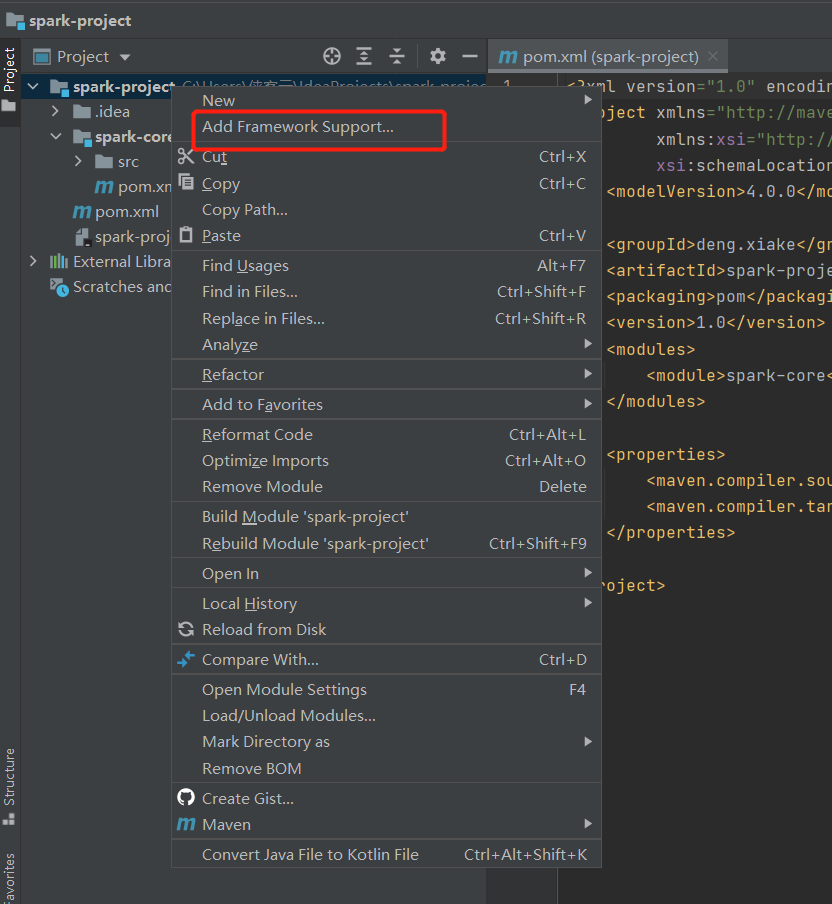Open the Project view dropdown
The height and width of the screenshot is (904, 832).
(x=125, y=57)
